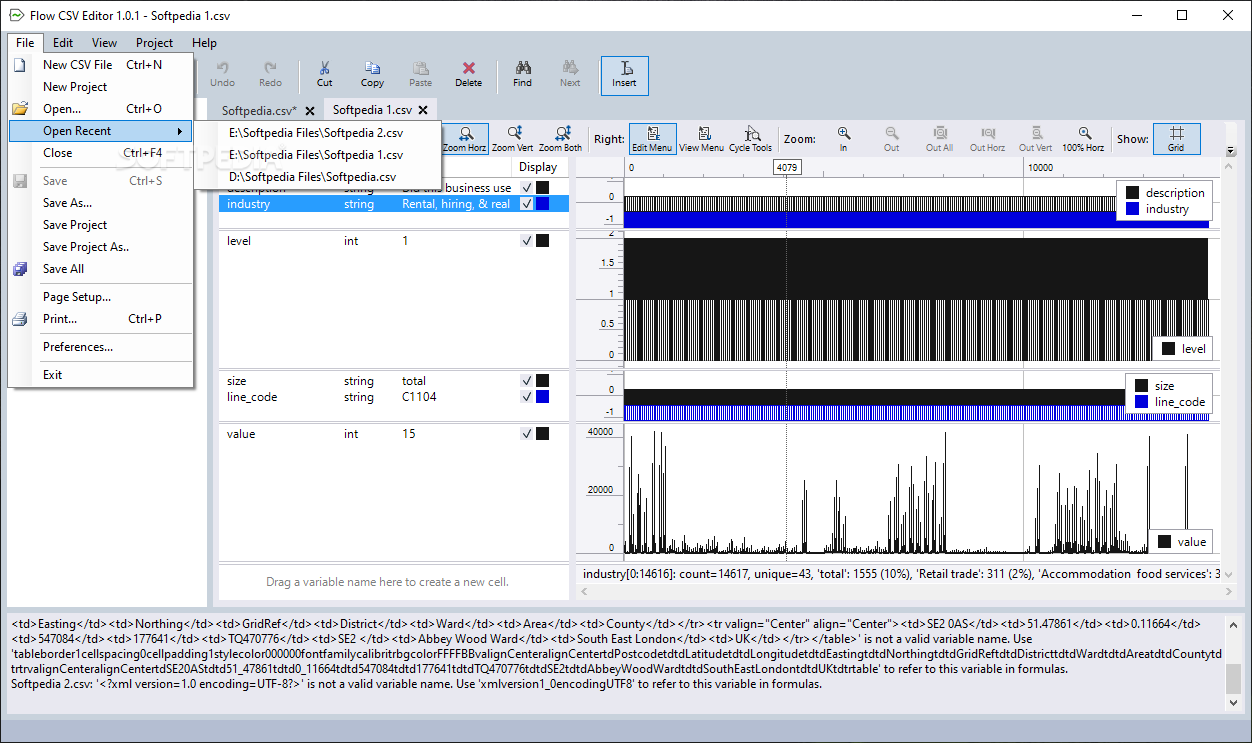Open recent E:\Softpedia Files\Softpedia 1.csv
1252x743 pixels.
tap(317, 155)
